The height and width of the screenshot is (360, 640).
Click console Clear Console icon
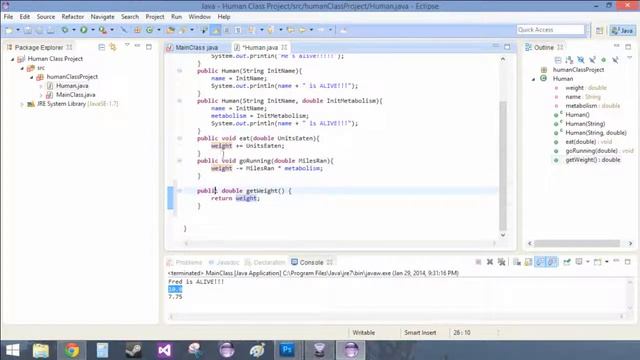[x=517, y=262]
